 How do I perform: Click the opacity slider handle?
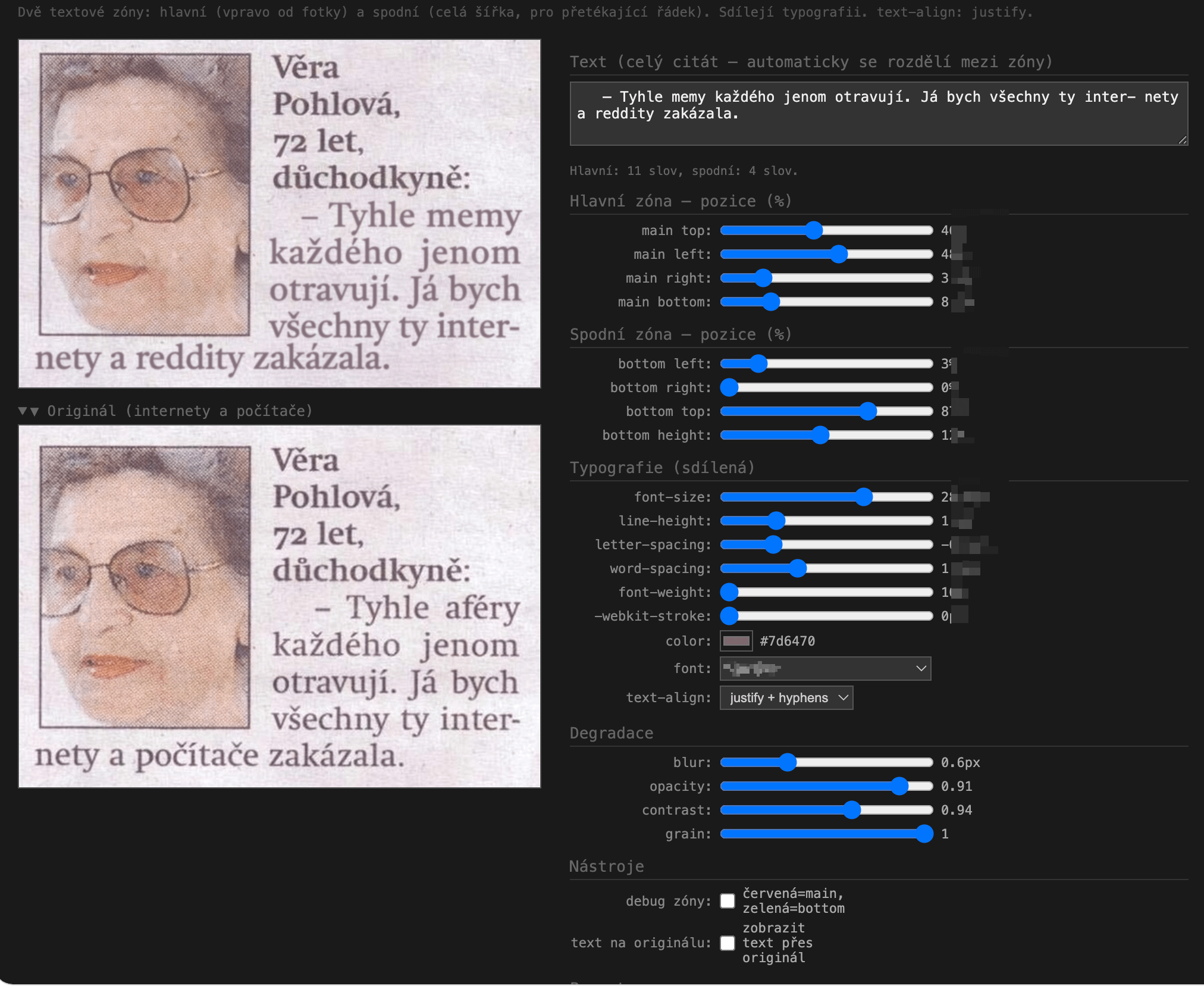(x=899, y=786)
